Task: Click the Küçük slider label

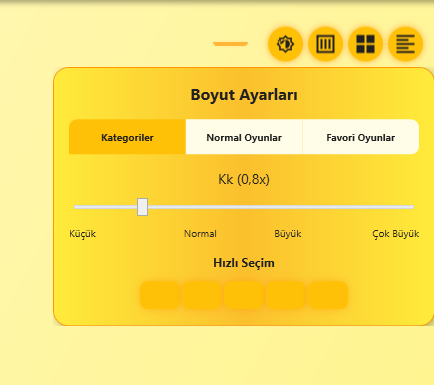Action: [82, 234]
